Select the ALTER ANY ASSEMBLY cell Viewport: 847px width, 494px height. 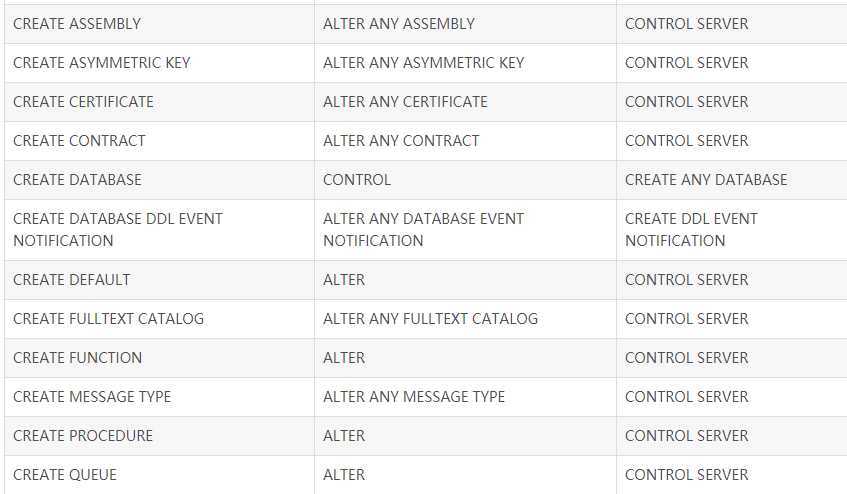(x=465, y=24)
